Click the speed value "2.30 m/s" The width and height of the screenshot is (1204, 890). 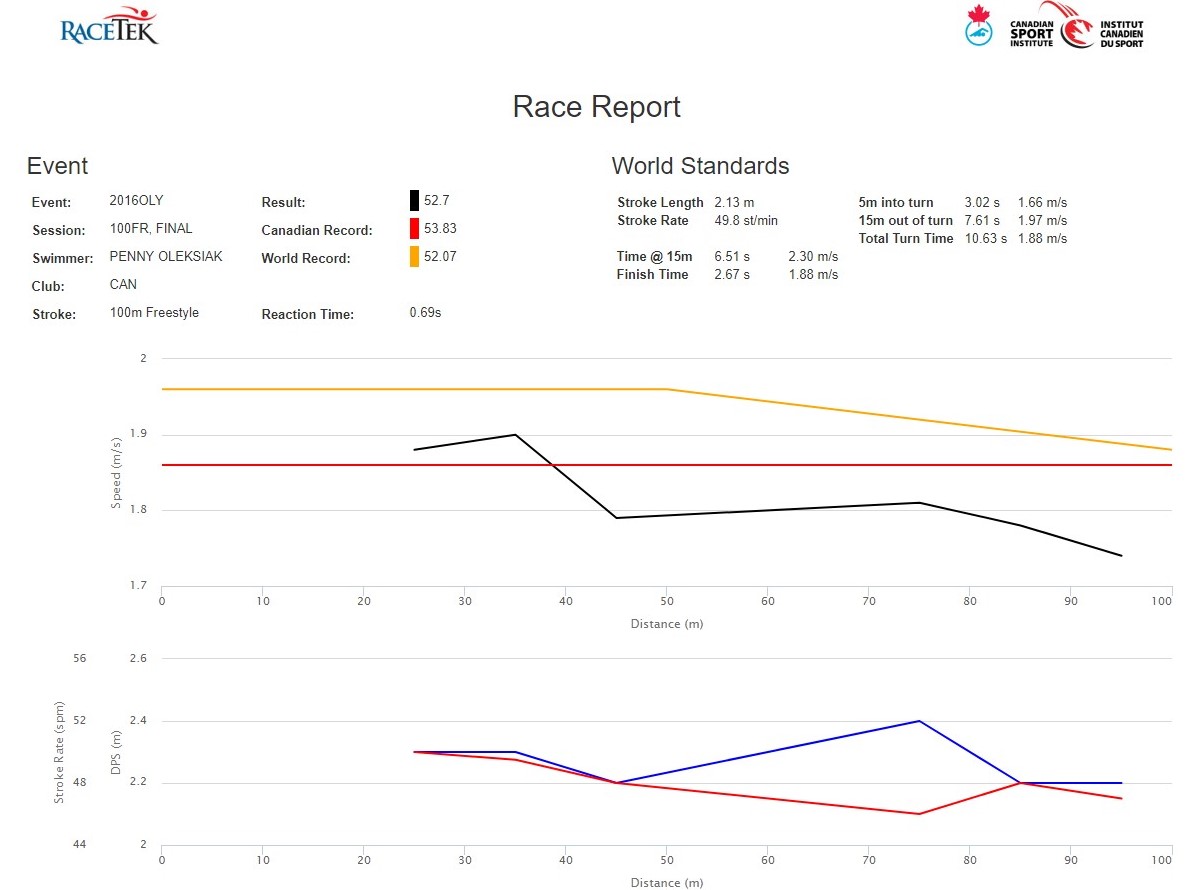tap(813, 256)
